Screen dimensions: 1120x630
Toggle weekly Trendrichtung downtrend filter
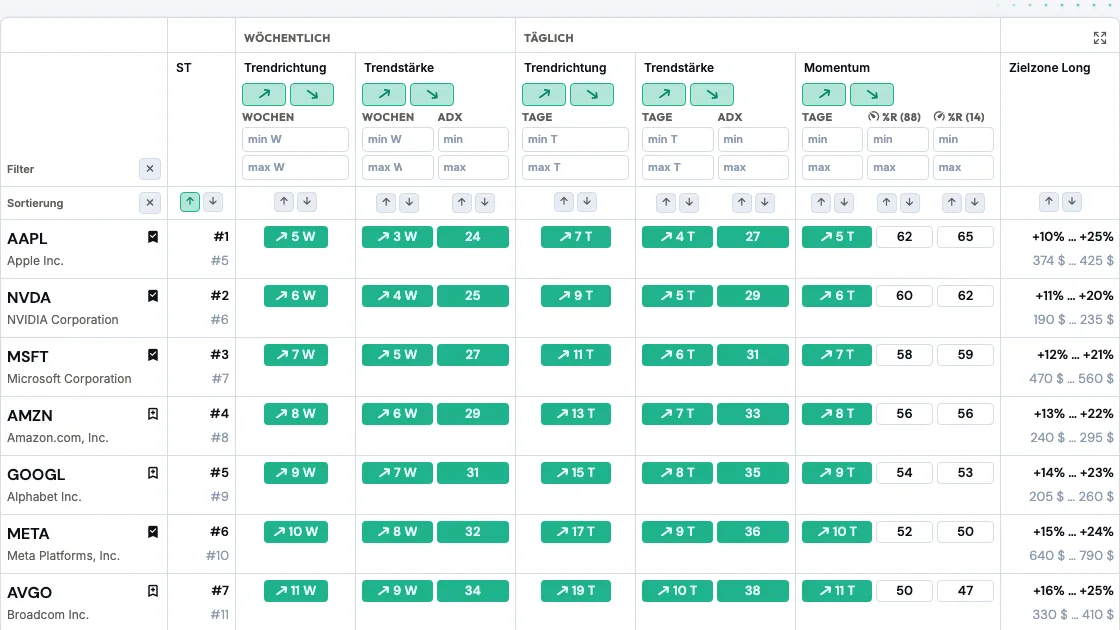pos(312,94)
